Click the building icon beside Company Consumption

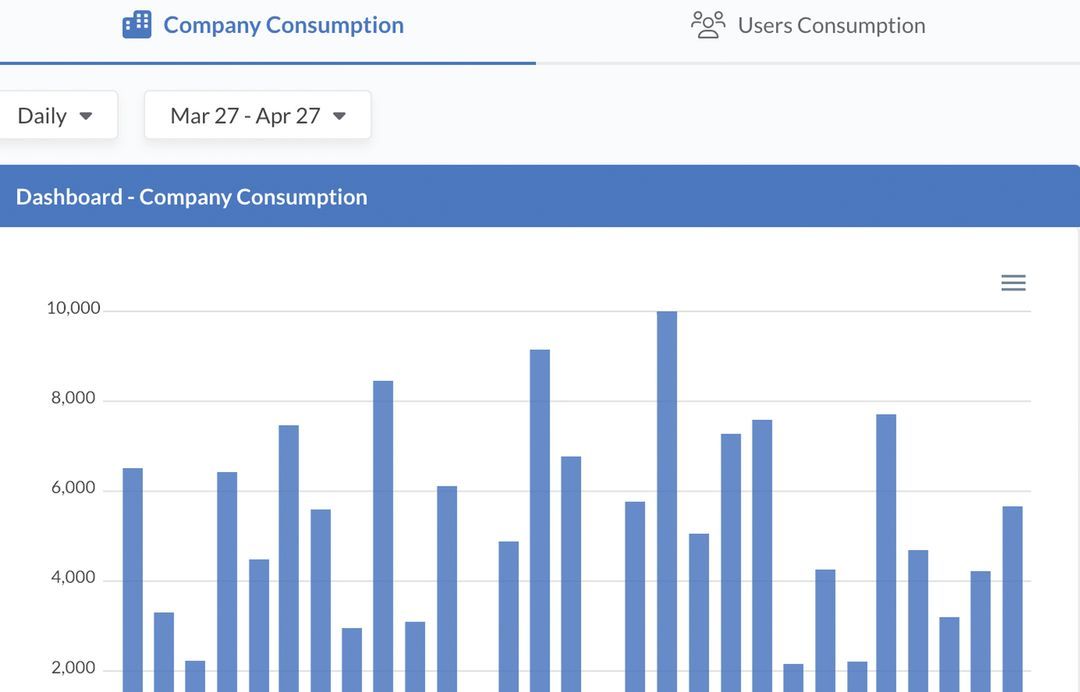pyautogui.click(x=137, y=25)
